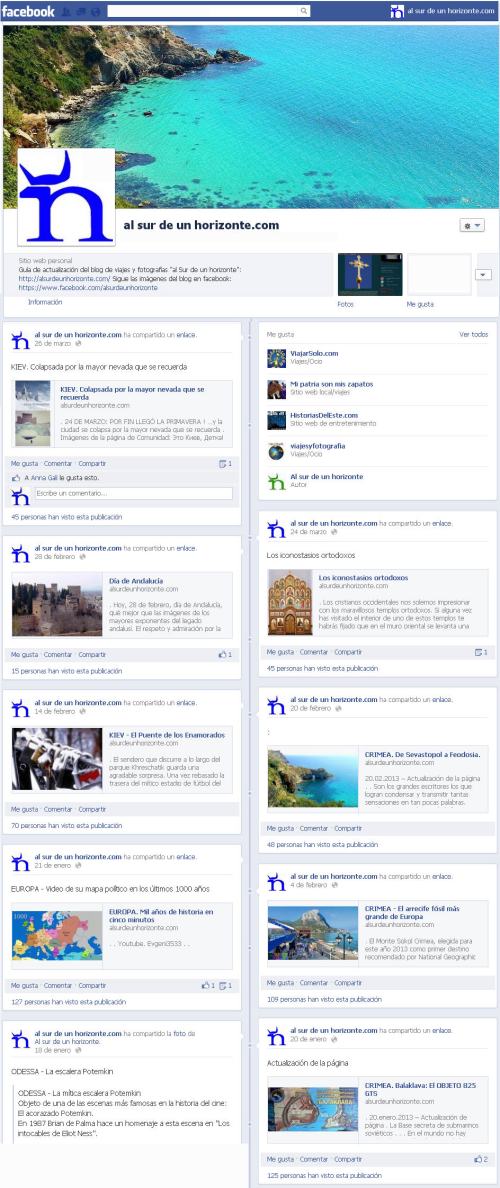Click comment count on iconostasios post
The image size is (500, 1188).
pos(481,652)
